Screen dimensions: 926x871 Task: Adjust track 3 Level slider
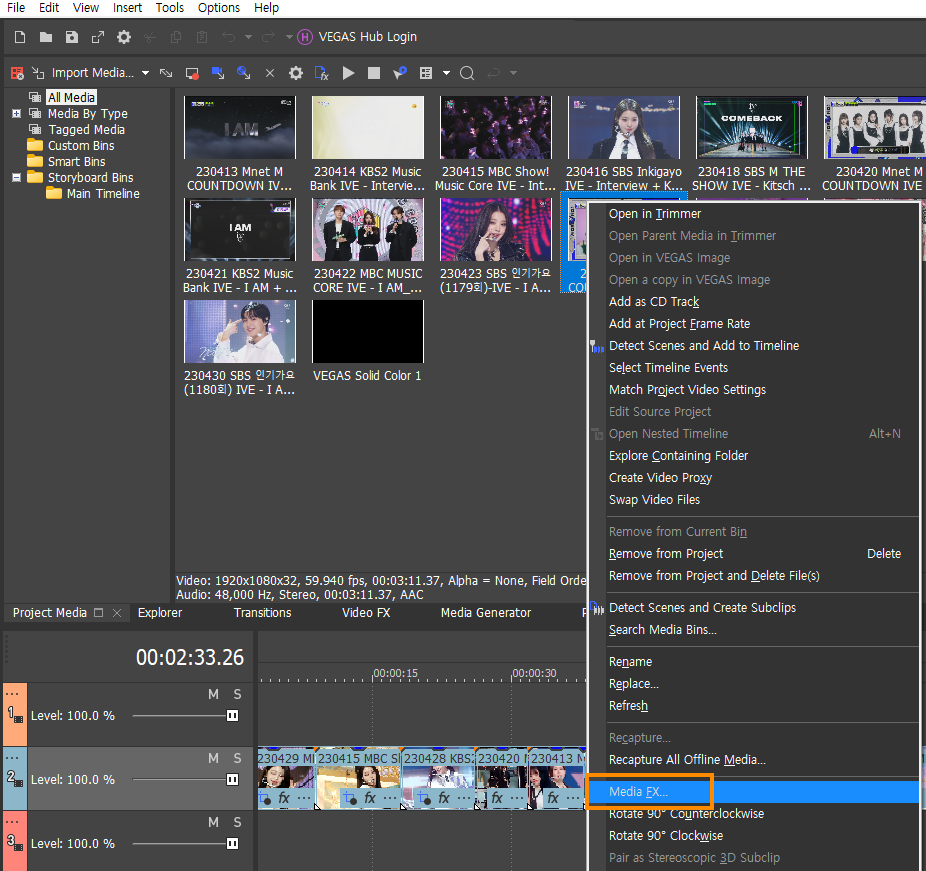click(x=185, y=843)
